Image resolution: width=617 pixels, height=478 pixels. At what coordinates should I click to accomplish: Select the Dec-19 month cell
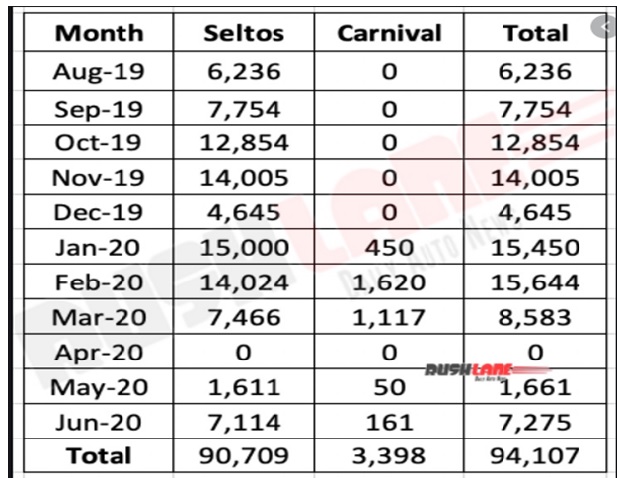[x=99, y=211]
